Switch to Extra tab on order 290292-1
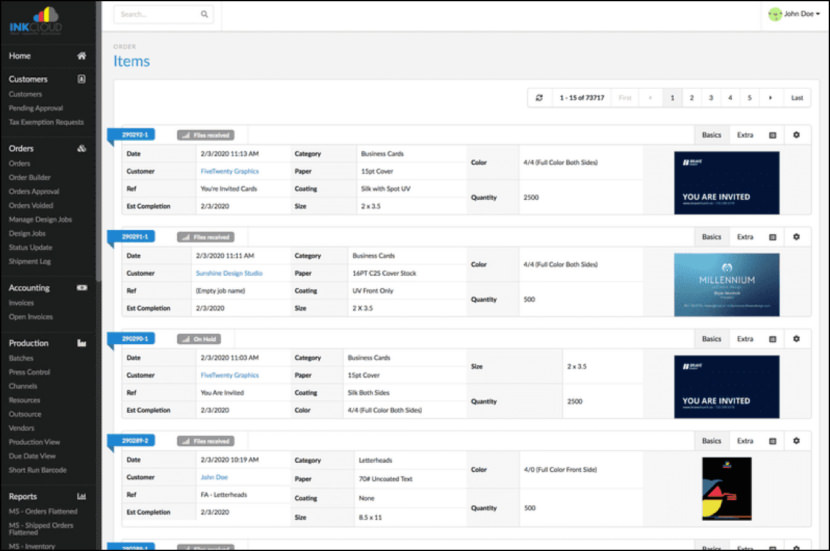The width and height of the screenshot is (830, 551). (x=745, y=135)
